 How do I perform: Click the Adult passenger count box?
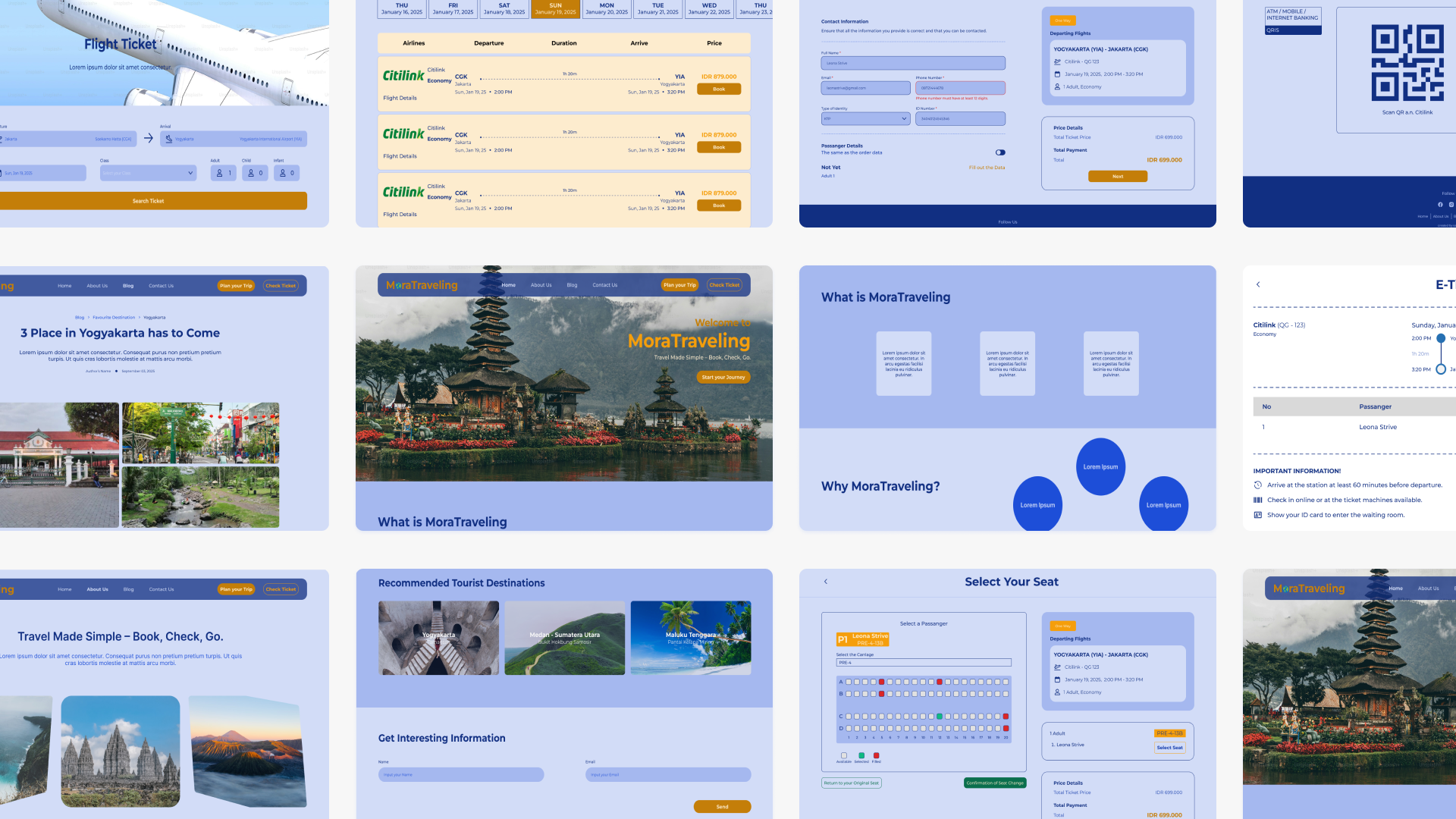tap(223, 173)
